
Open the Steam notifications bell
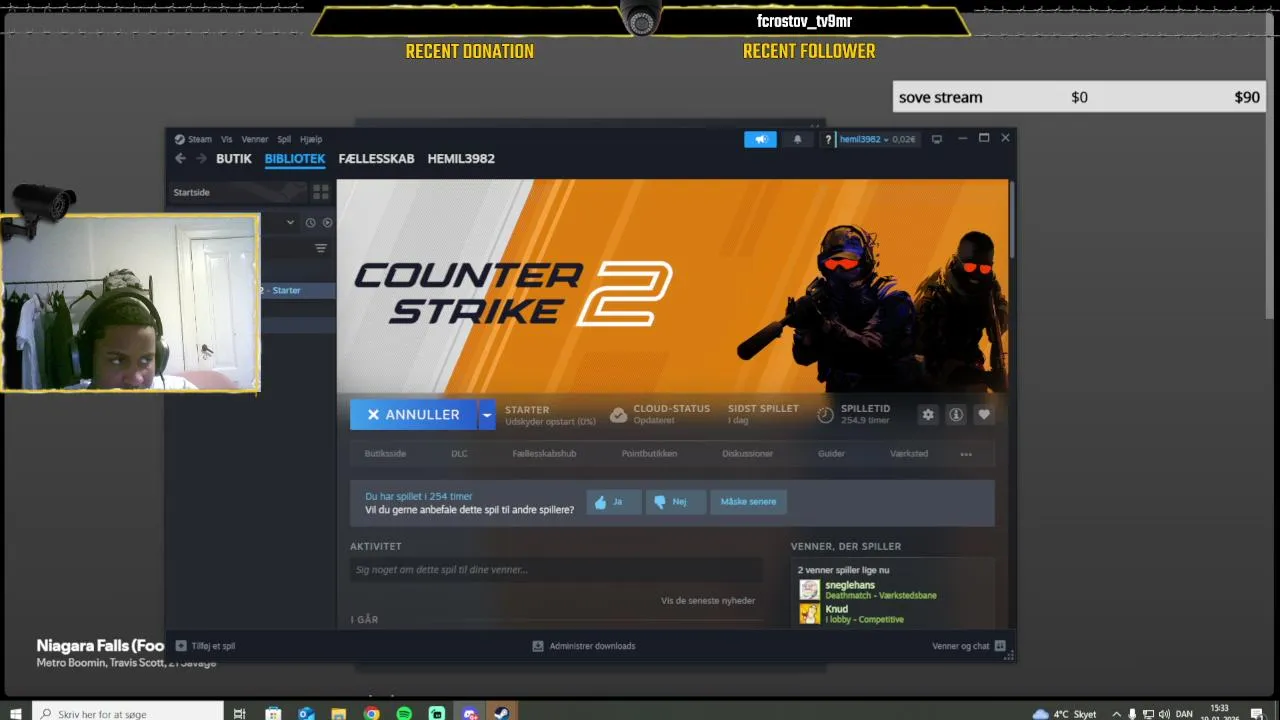point(797,139)
